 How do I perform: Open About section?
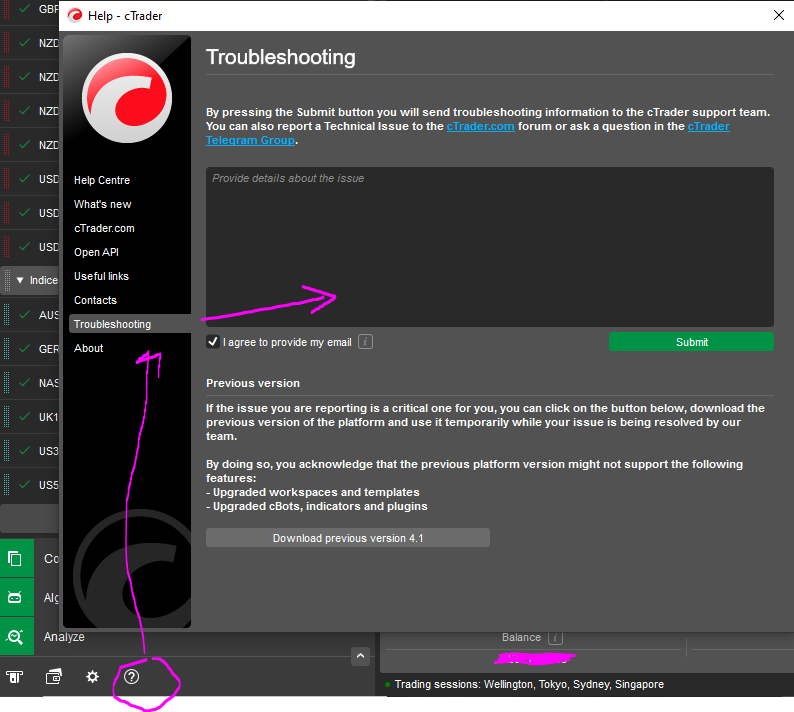pyautogui.click(x=89, y=348)
